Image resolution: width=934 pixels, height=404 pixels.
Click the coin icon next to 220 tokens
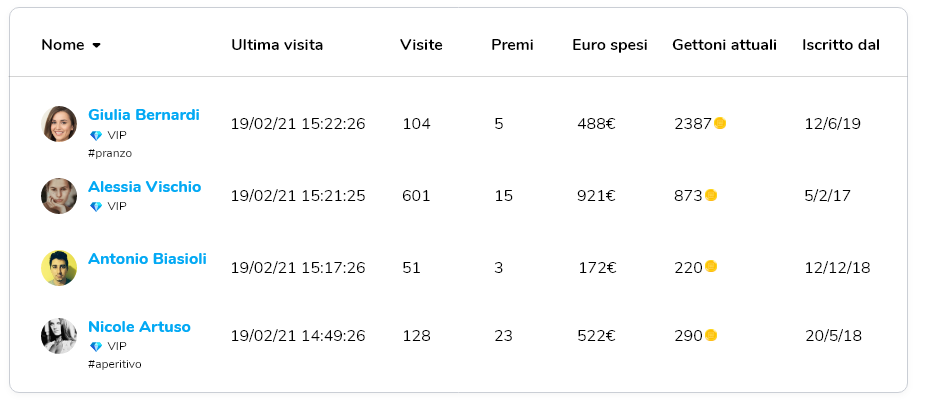point(711,267)
